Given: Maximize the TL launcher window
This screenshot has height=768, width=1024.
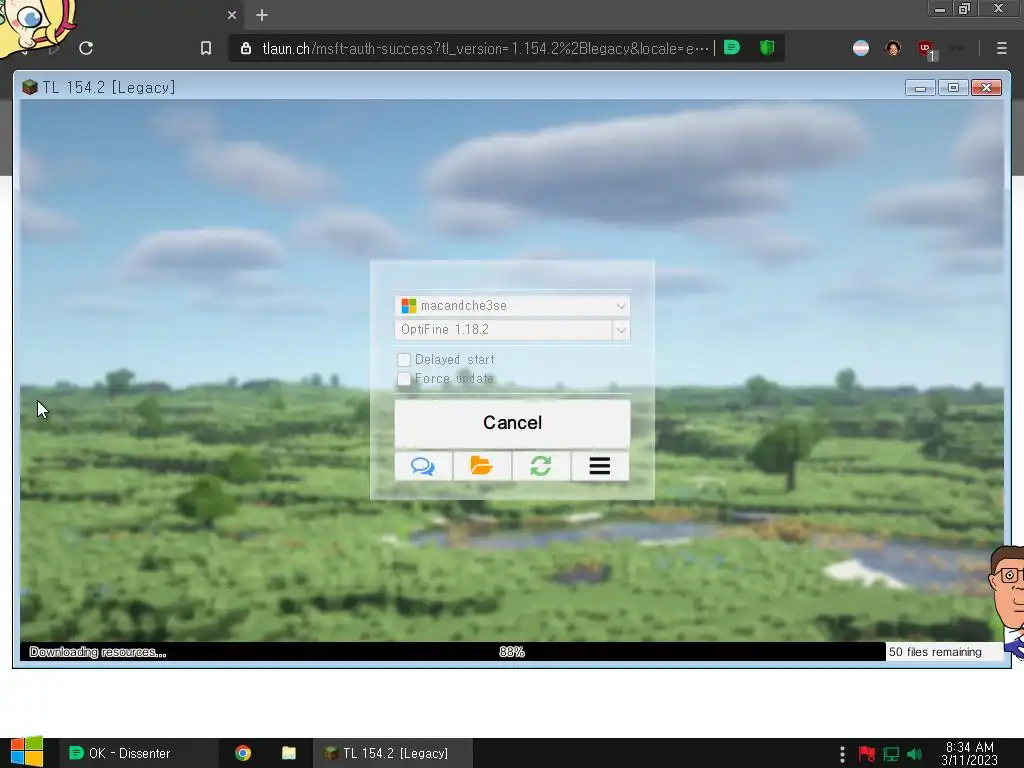Looking at the screenshot, I should [x=953, y=88].
